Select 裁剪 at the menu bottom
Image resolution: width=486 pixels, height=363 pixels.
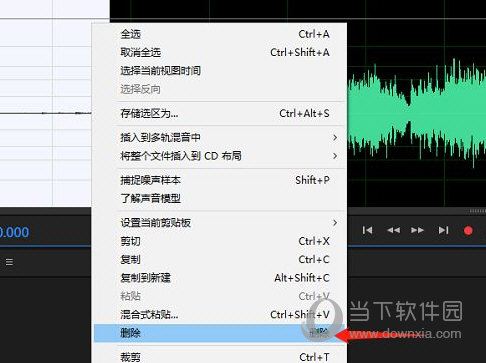tap(220, 357)
